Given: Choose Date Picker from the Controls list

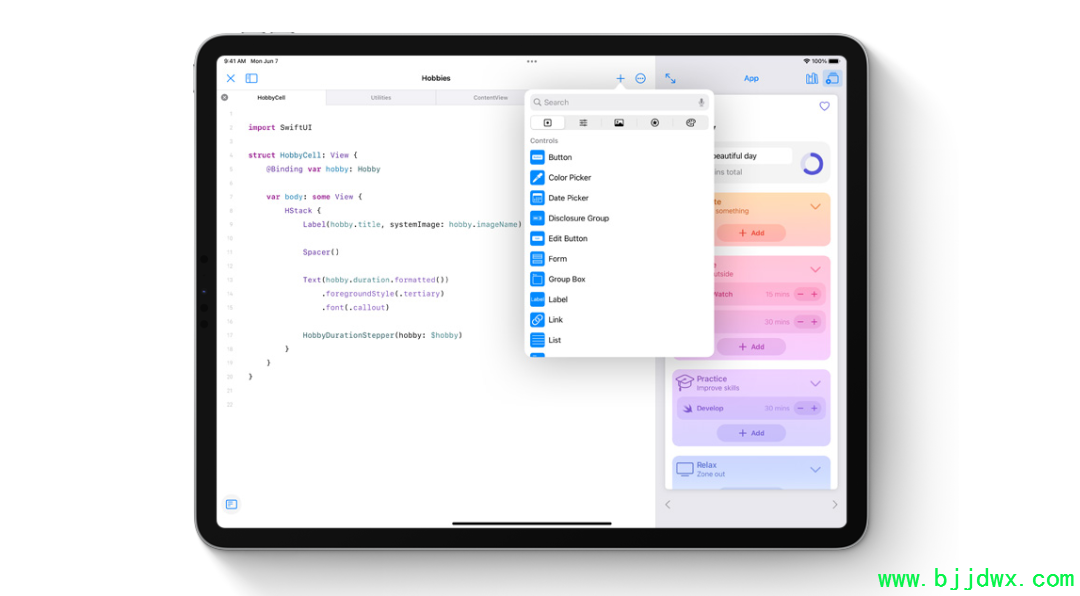Looking at the screenshot, I should click(619, 198).
